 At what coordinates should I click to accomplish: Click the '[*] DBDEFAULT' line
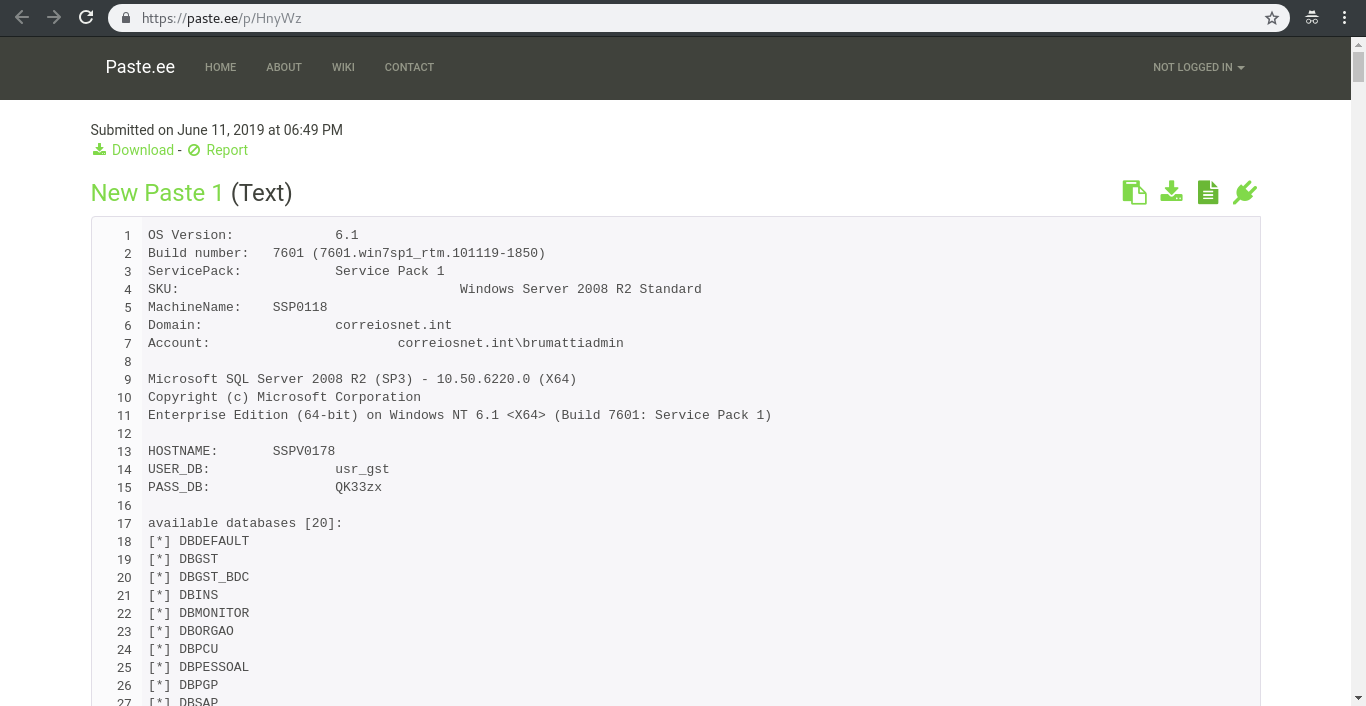pyautogui.click(x=198, y=541)
